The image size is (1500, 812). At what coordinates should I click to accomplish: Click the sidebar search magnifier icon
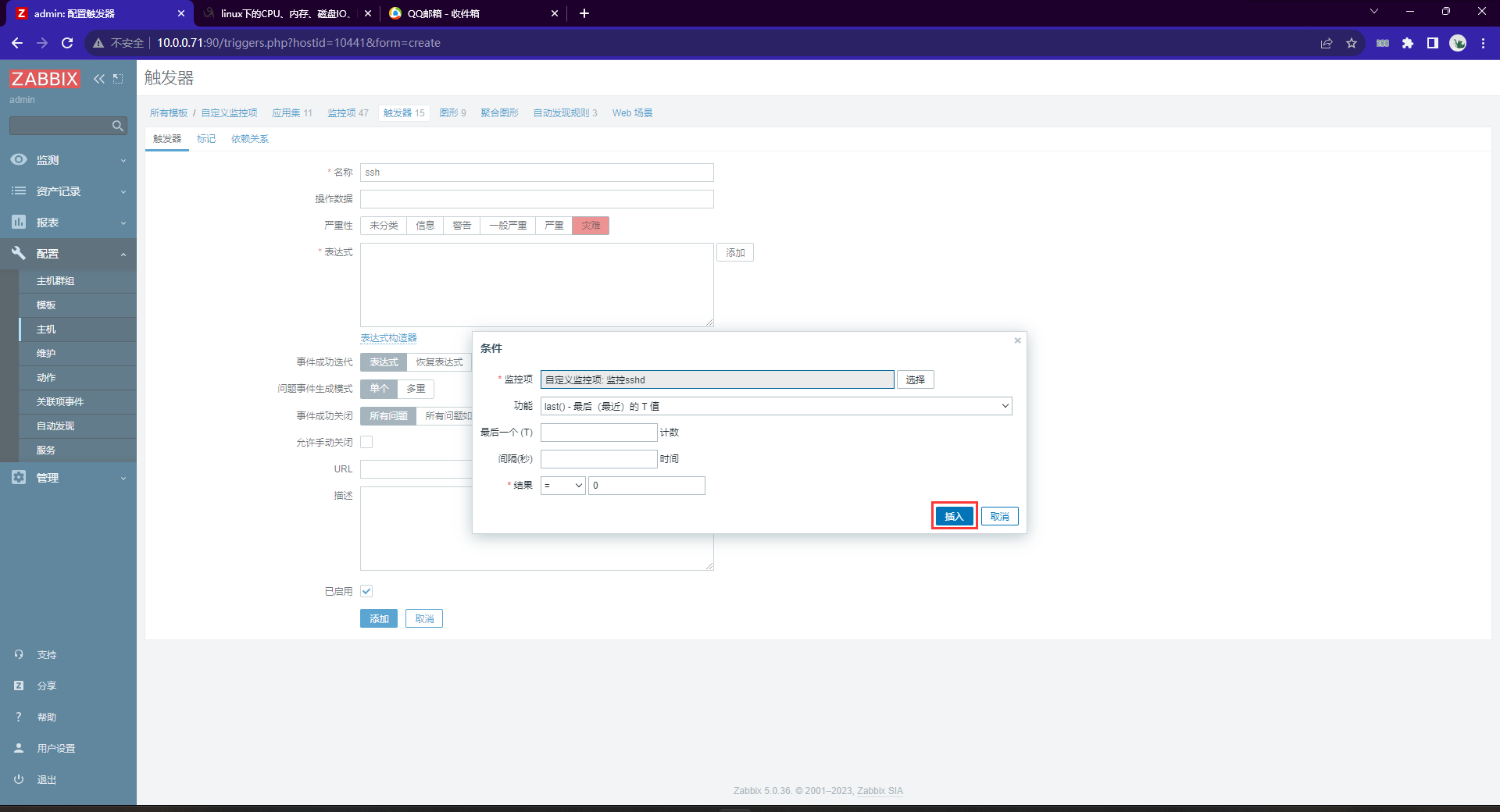tap(117, 126)
